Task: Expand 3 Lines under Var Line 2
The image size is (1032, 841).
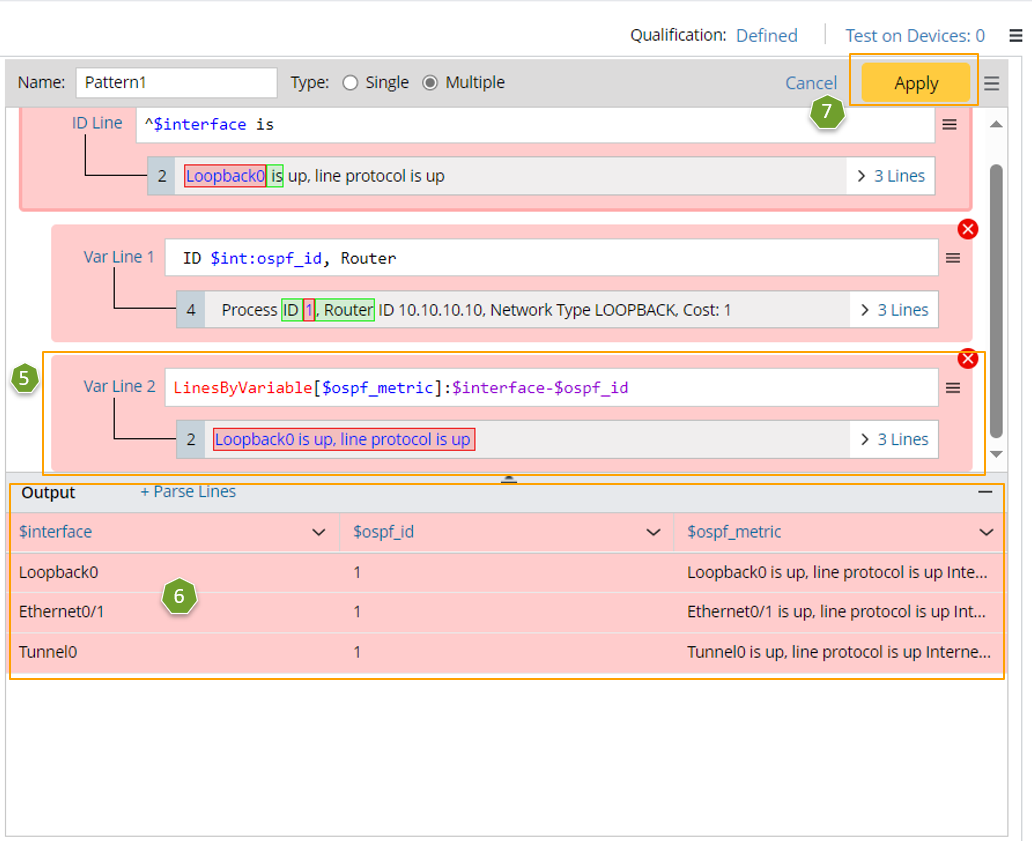Action: [x=895, y=440]
